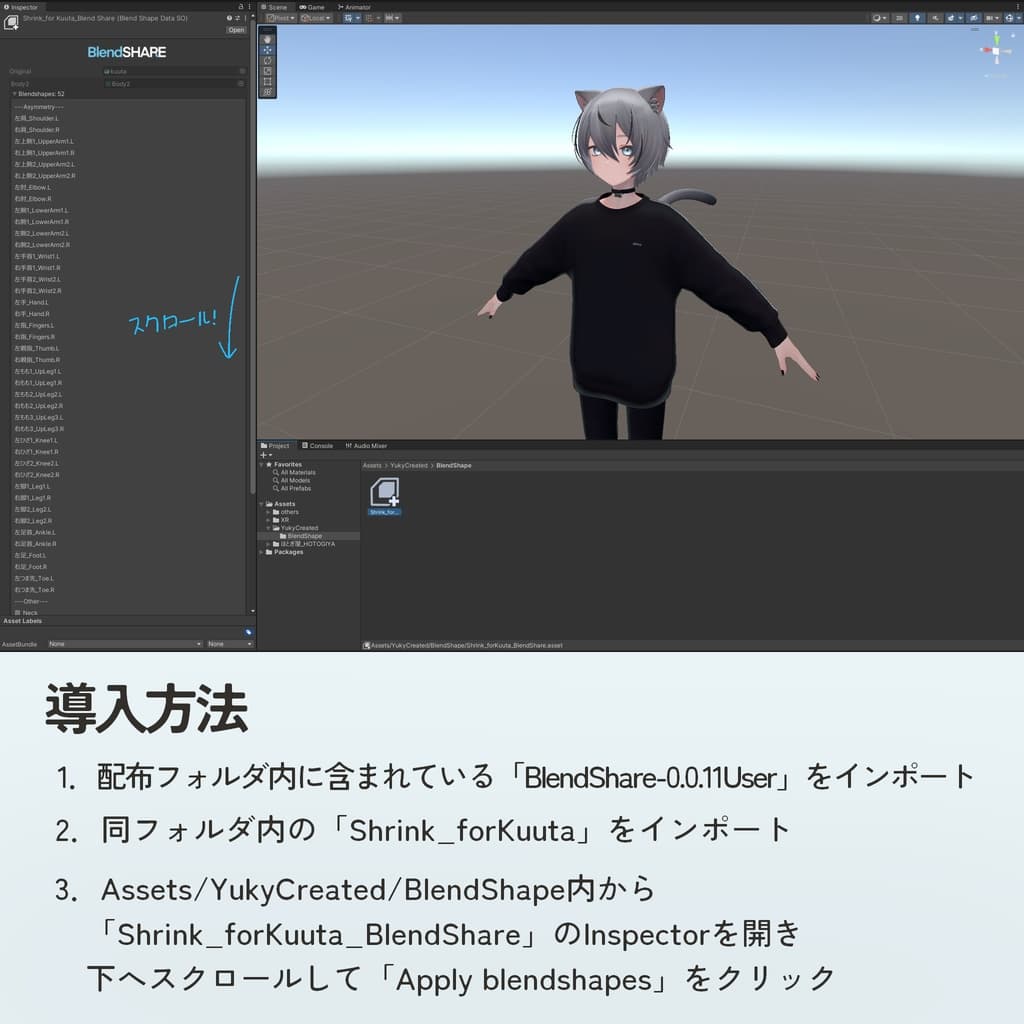Viewport: 1024px width, 1024px height.
Task: Select the Shrink_for BlendShare asset thumbnail
Action: pos(385,493)
